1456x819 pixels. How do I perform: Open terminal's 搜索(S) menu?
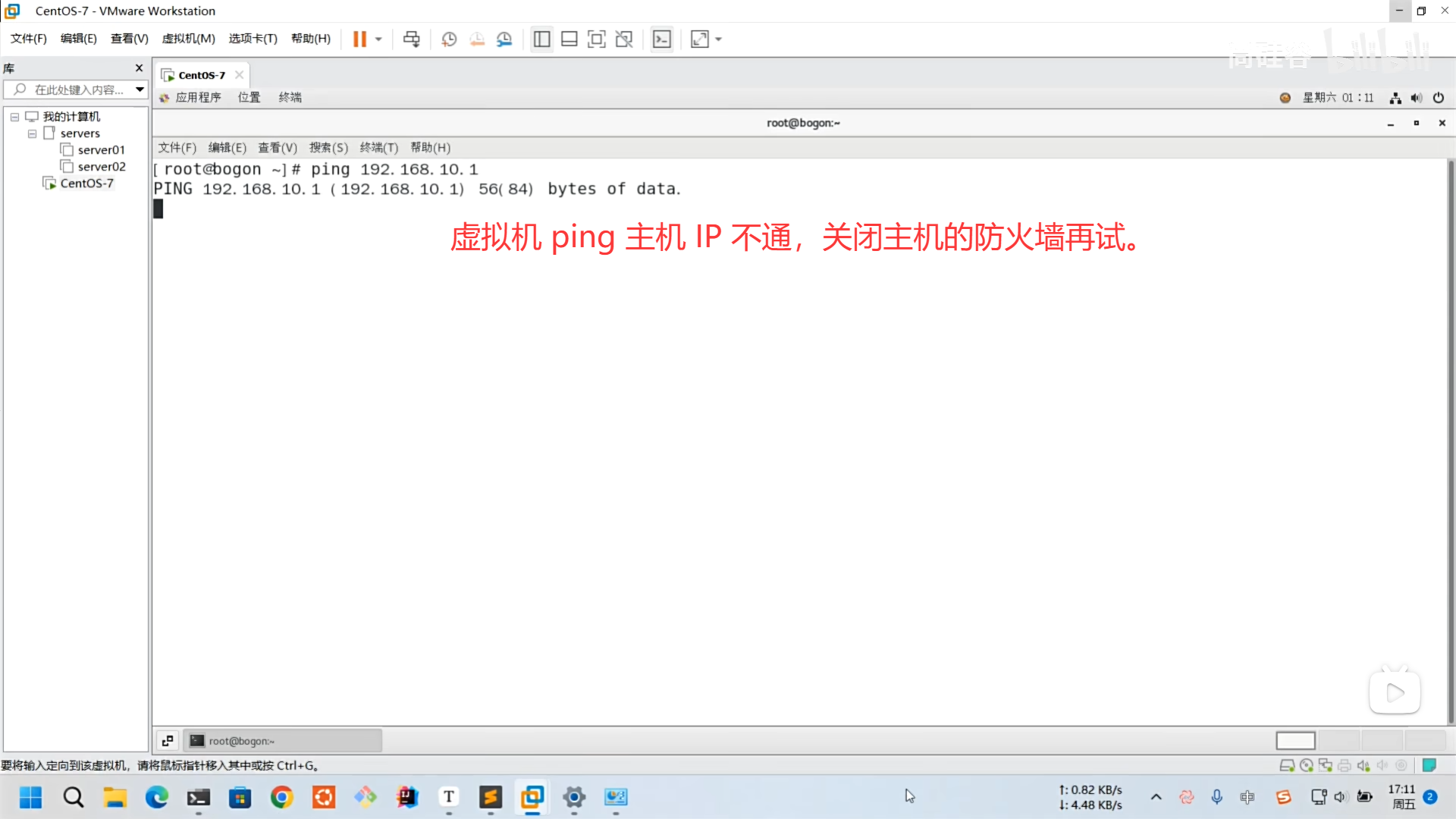pos(328,147)
